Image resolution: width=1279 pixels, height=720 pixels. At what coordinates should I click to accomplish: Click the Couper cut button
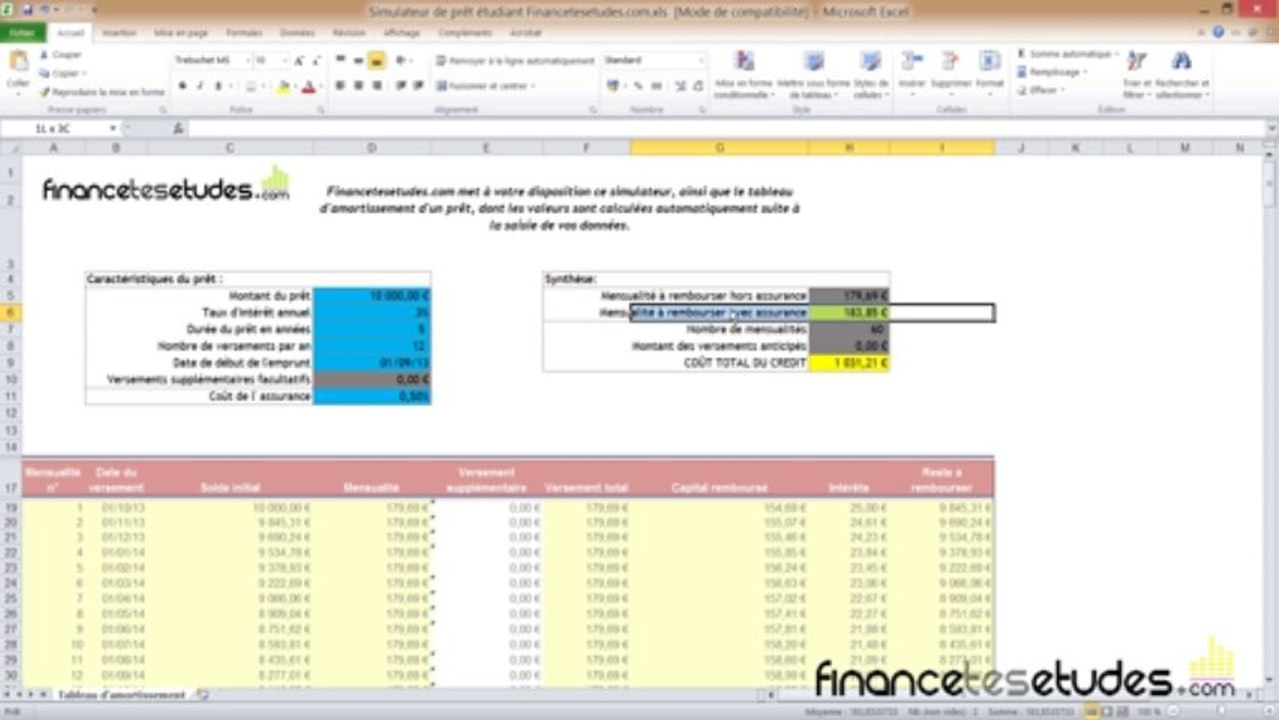(x=60, y=55)
